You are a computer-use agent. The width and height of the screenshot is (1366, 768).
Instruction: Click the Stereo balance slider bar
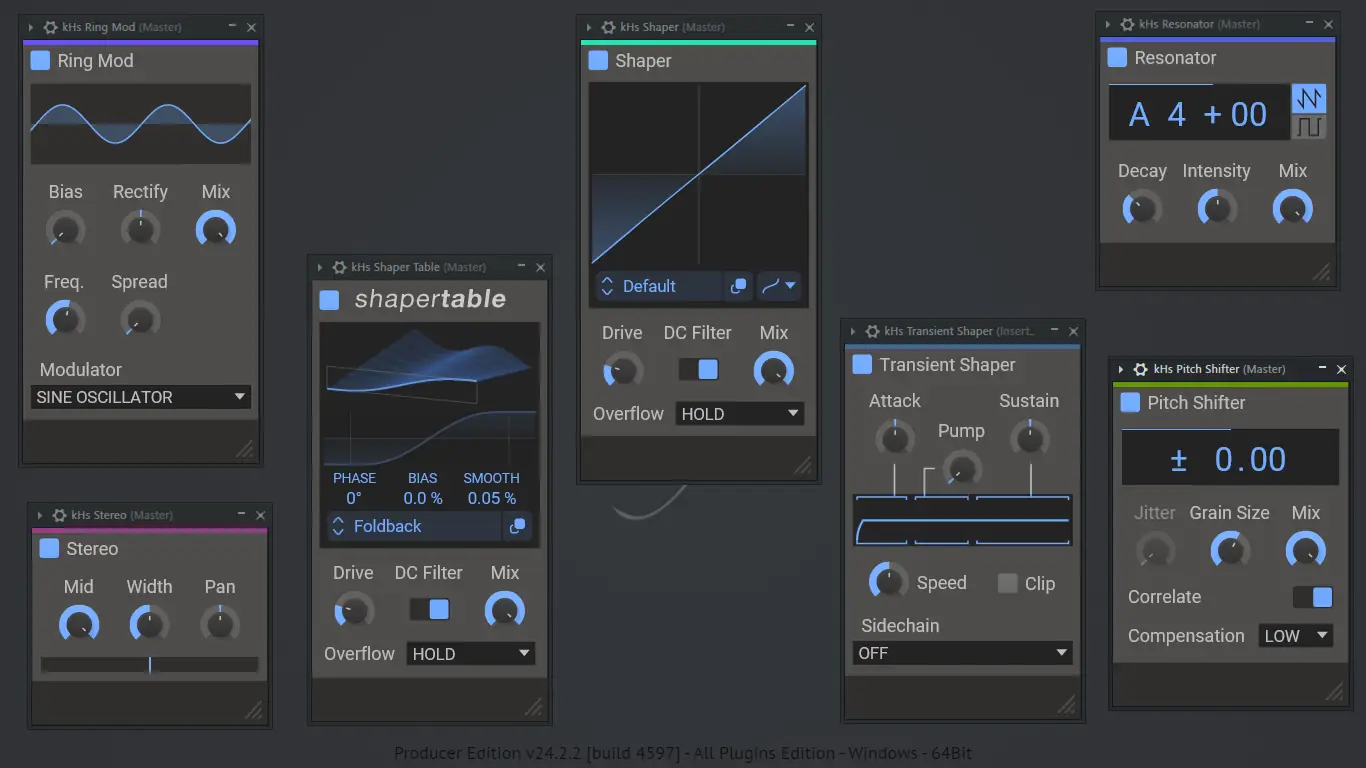(150, 665)
